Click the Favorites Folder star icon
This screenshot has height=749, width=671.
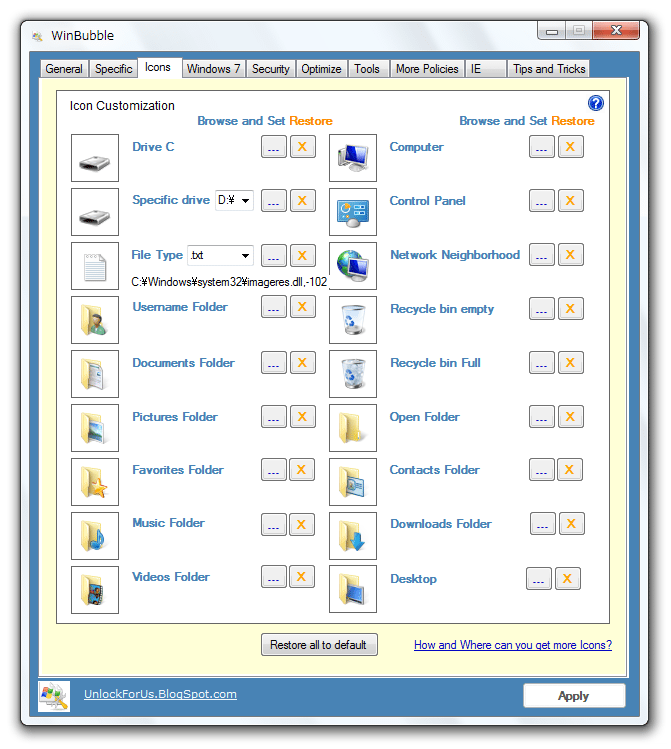coord(95,482)
